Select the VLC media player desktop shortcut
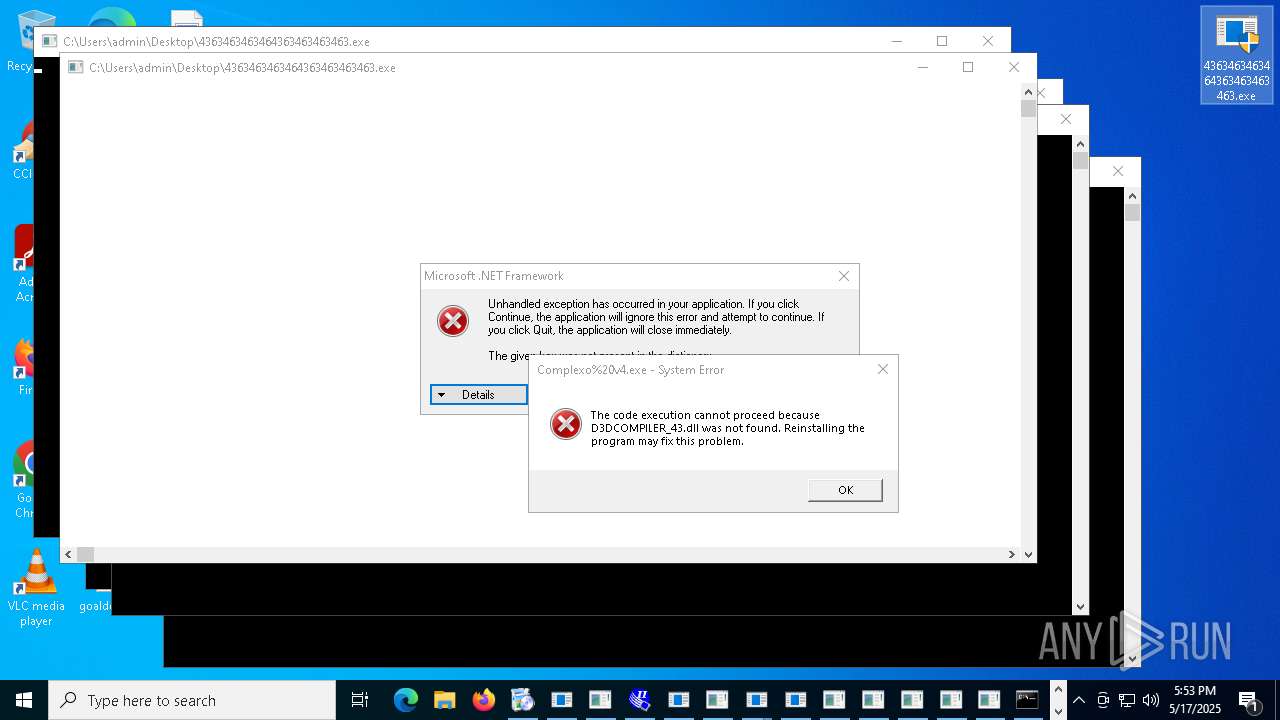This screenshot has width=1280, height=720. 36,588
